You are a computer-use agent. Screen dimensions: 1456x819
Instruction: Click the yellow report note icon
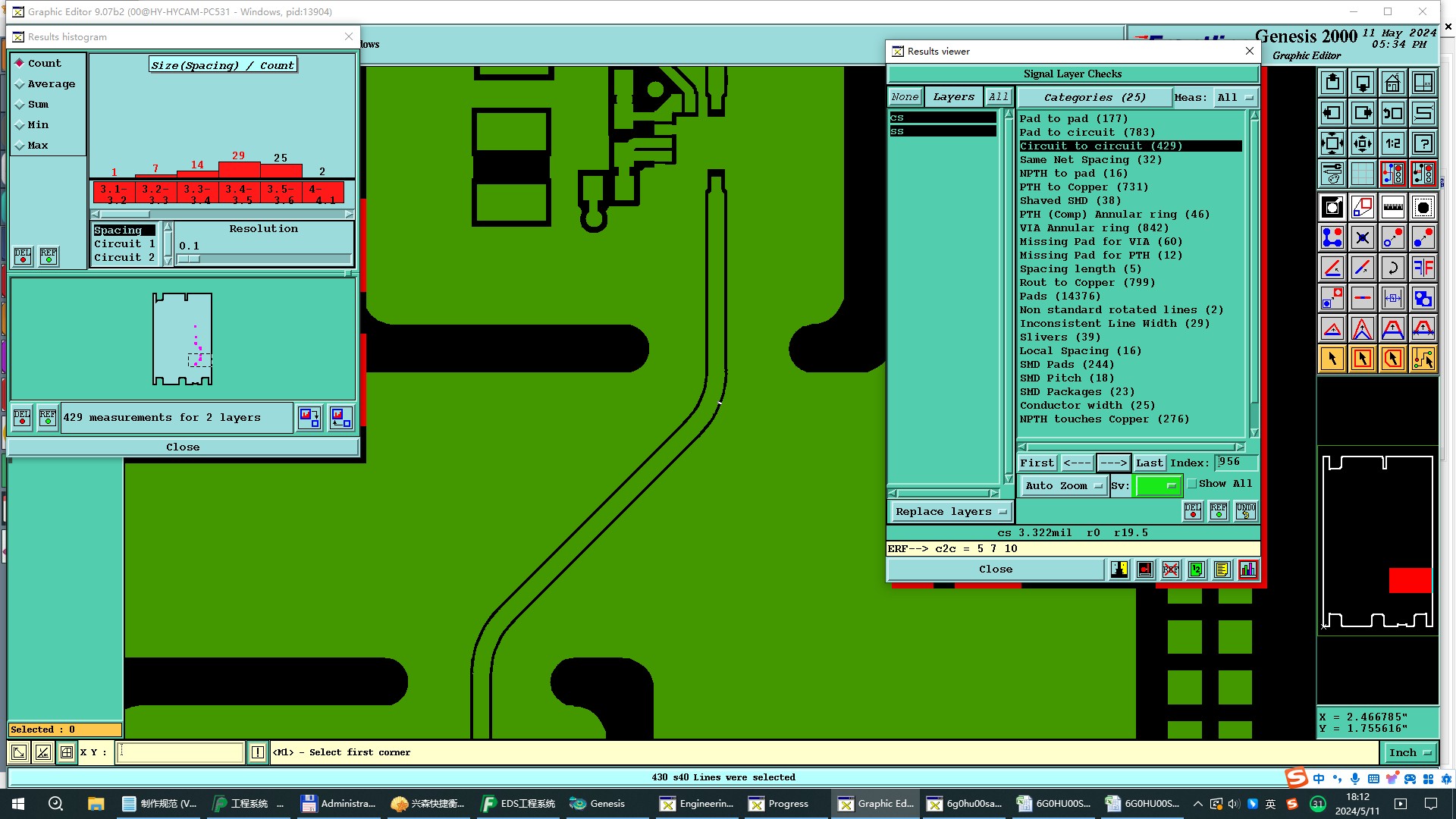1222,570
